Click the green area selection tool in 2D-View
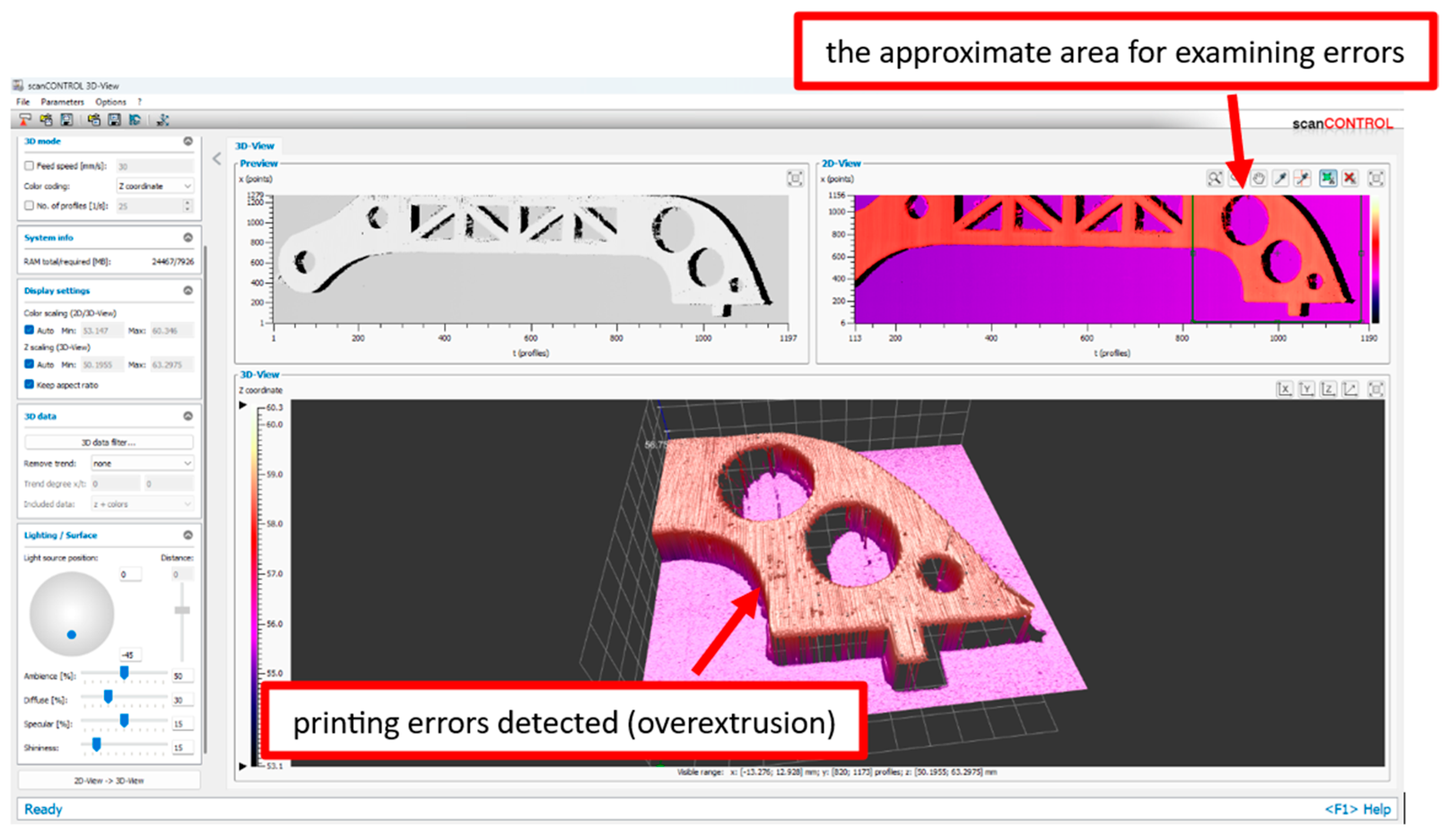The width and height of the screenshot is (1447, 840). [x=1328, y=178]
